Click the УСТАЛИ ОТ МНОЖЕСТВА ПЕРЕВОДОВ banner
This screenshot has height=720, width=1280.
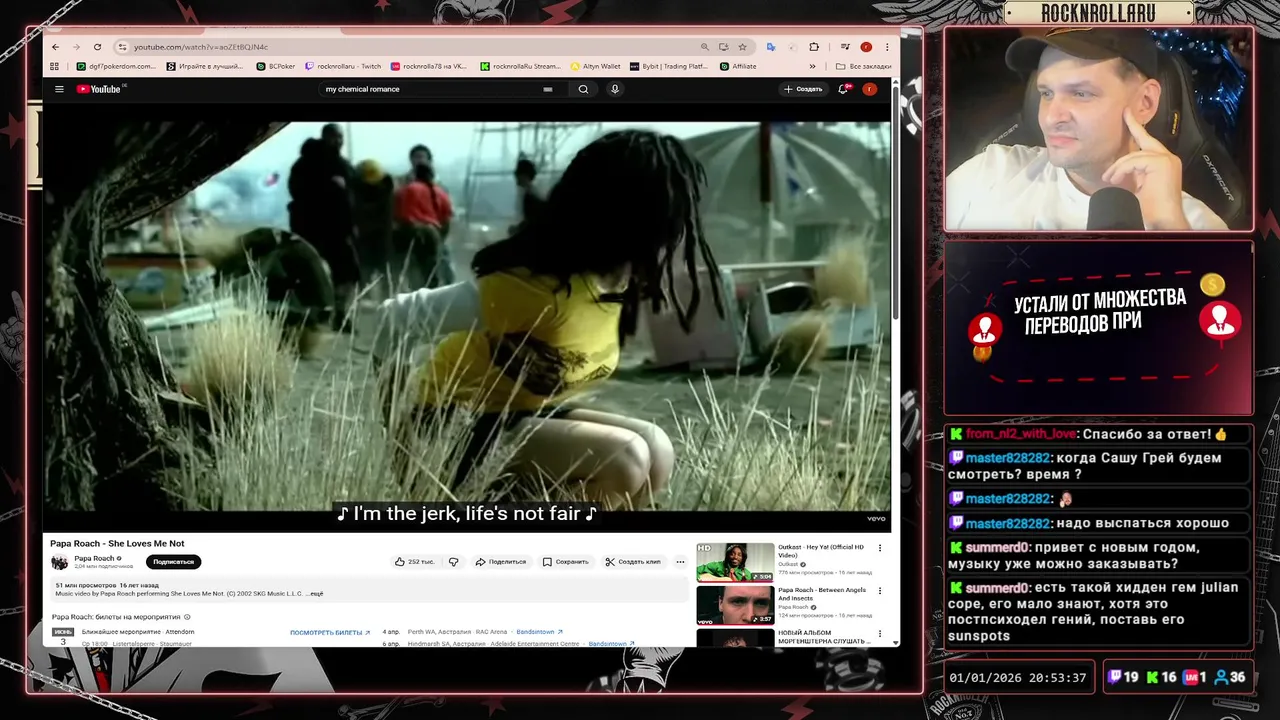pos(1098,327)
